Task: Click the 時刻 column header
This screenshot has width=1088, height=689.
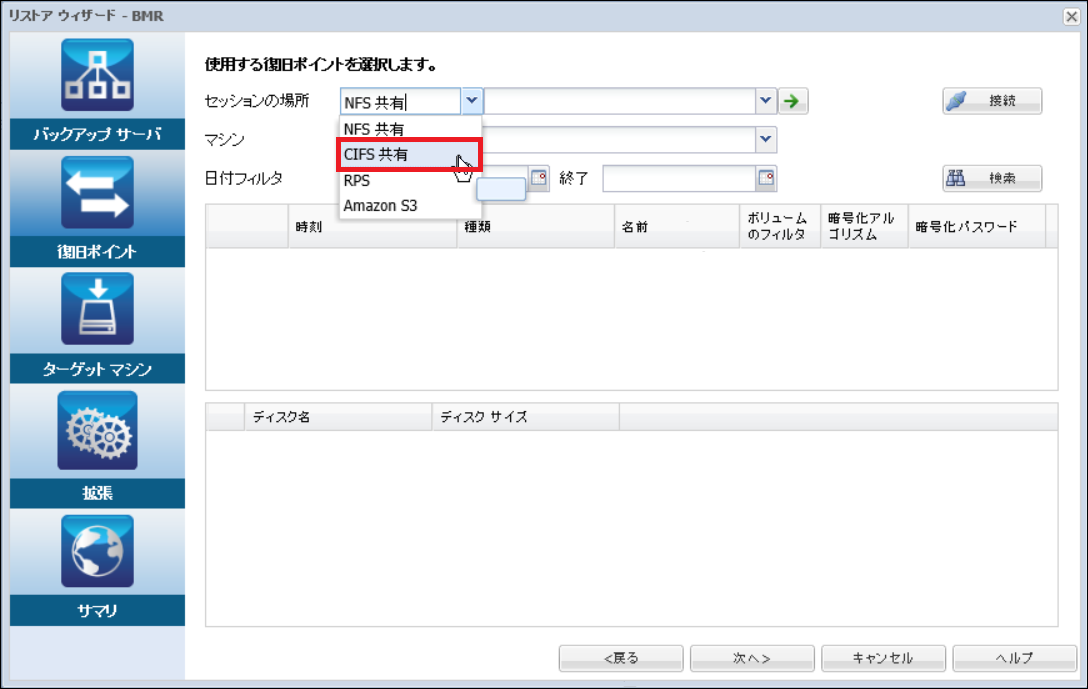Action: point(373,226)
